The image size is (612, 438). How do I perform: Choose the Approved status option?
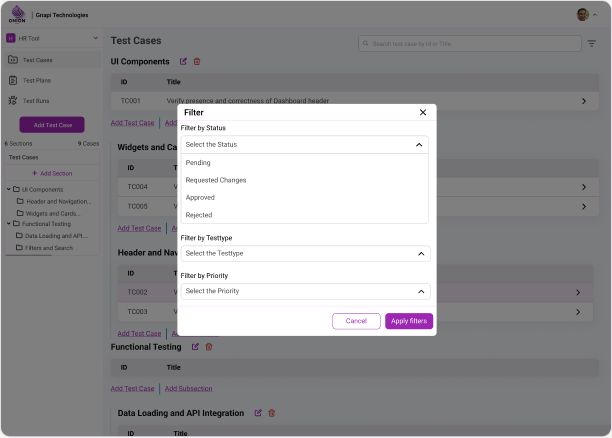click(200, 198)
